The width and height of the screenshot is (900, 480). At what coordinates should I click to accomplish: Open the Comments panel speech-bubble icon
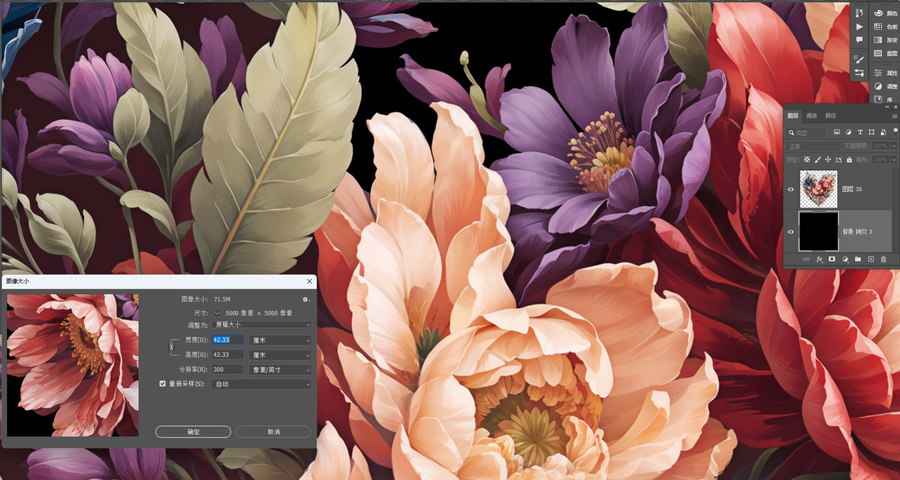point(859,40)
